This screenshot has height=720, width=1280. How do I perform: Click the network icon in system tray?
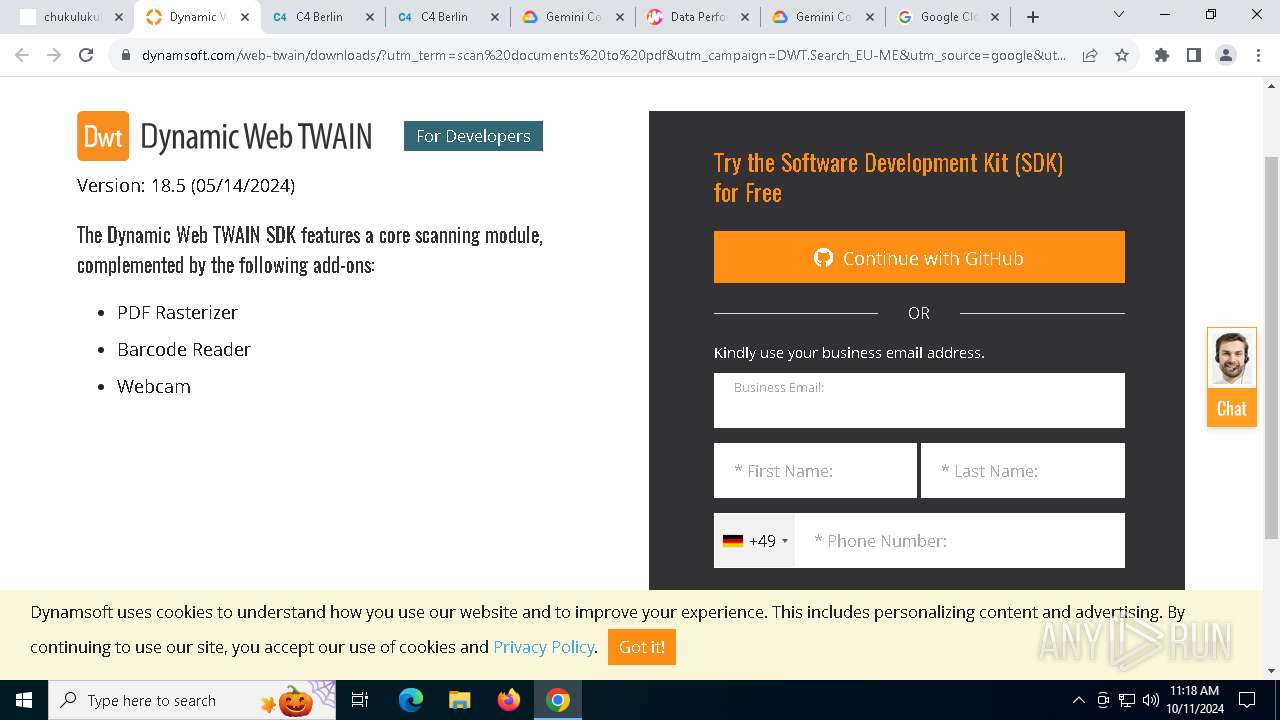coord(1127,700)
